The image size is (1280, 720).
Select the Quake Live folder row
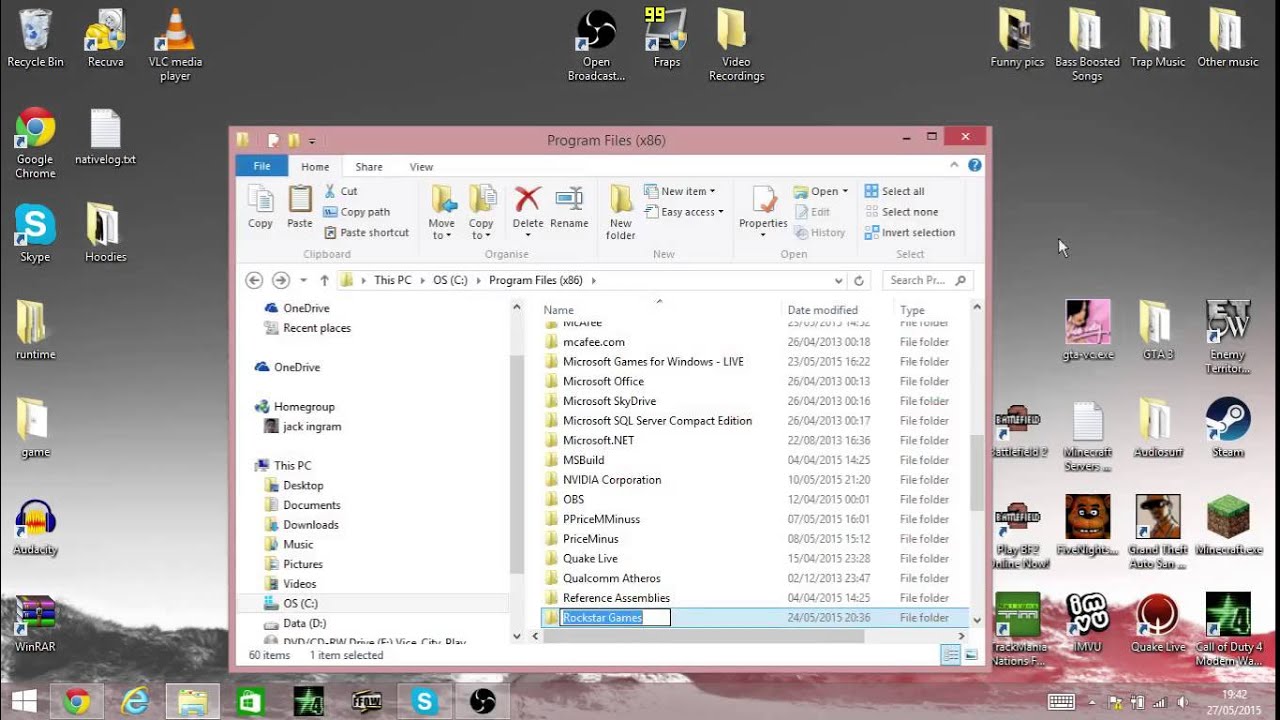pyautogui.click(x=754, y=559)
